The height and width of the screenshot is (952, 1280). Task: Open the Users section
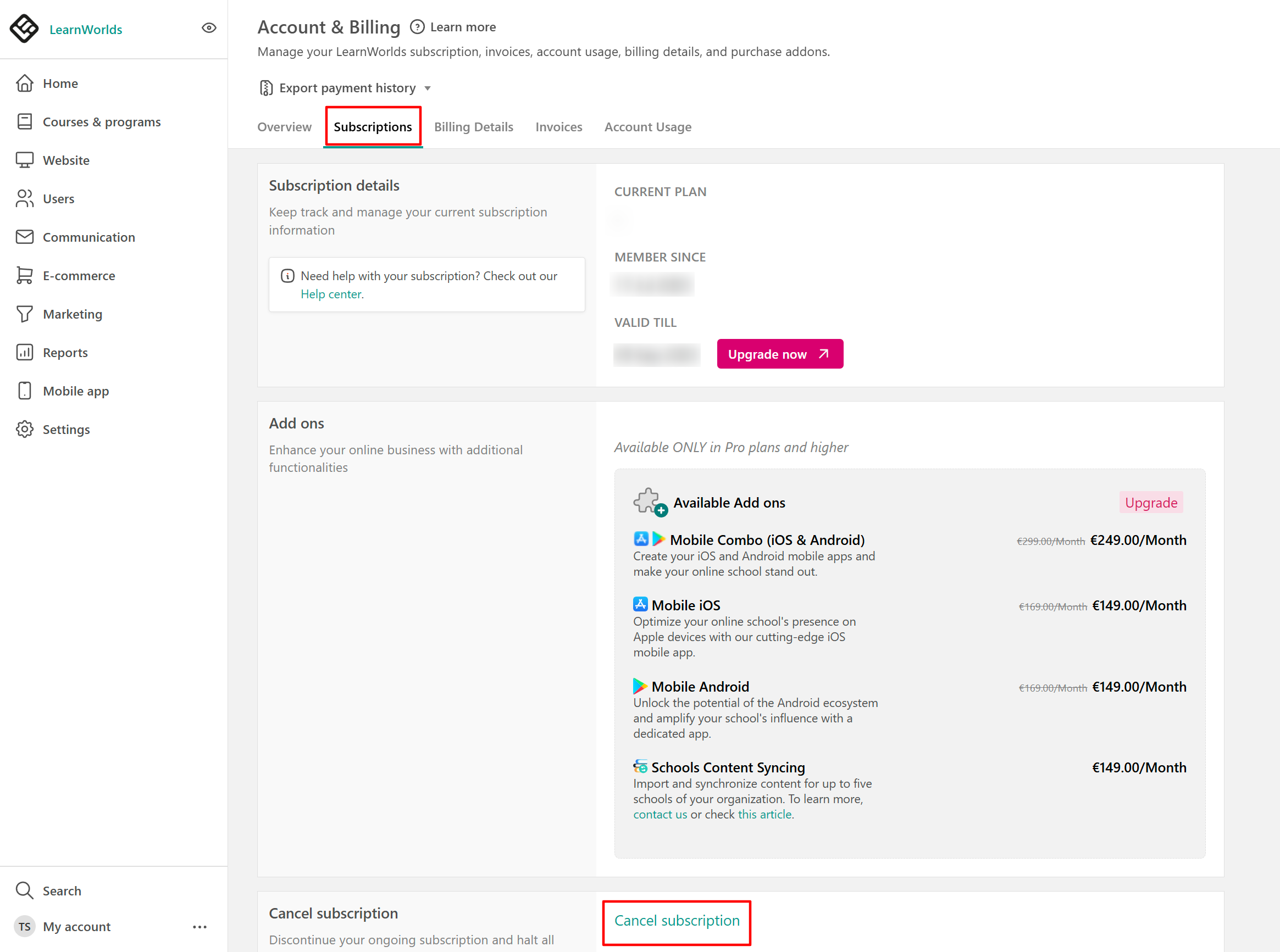tap(58, 199)
